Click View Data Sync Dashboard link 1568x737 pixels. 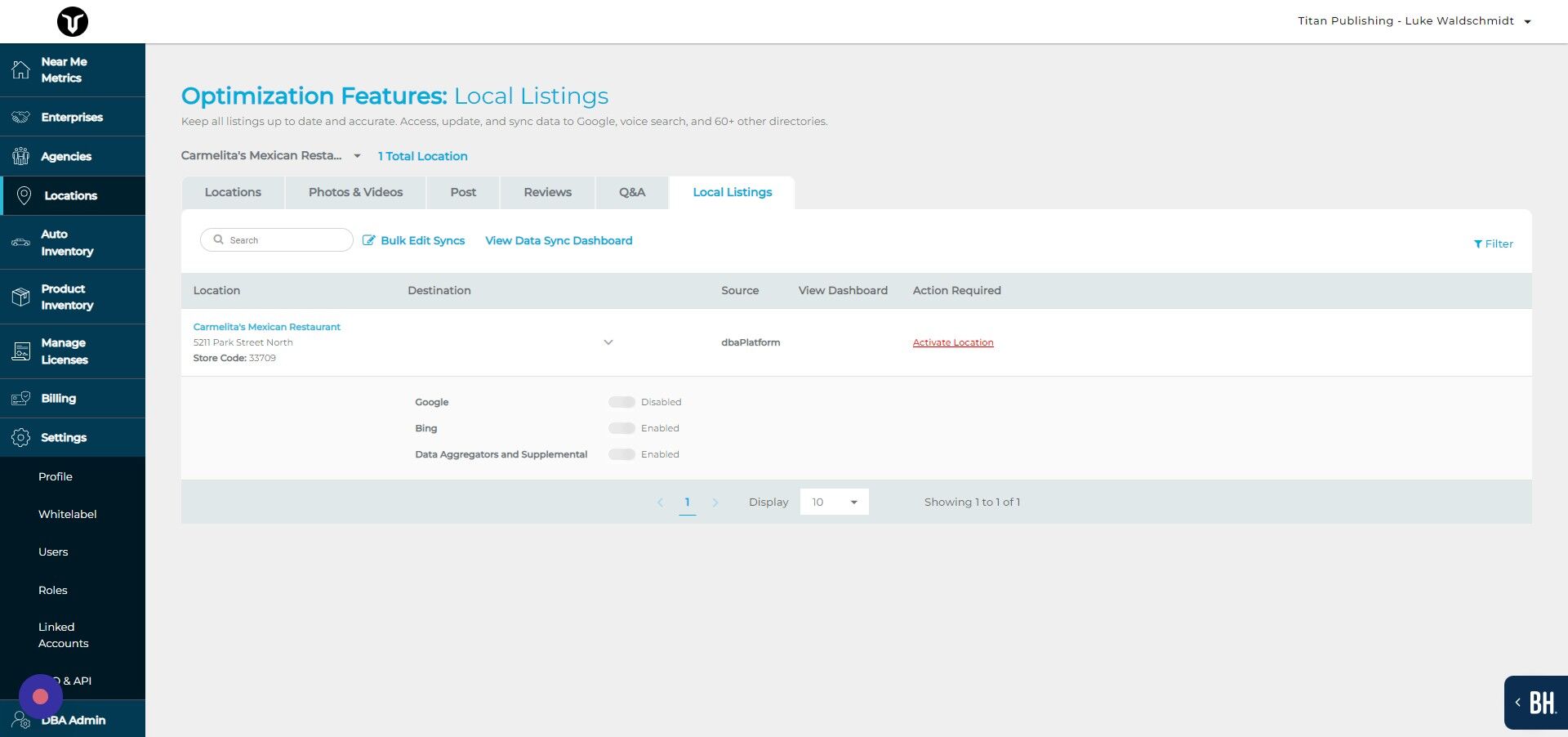pyautogui.click(x=559, y=240)
